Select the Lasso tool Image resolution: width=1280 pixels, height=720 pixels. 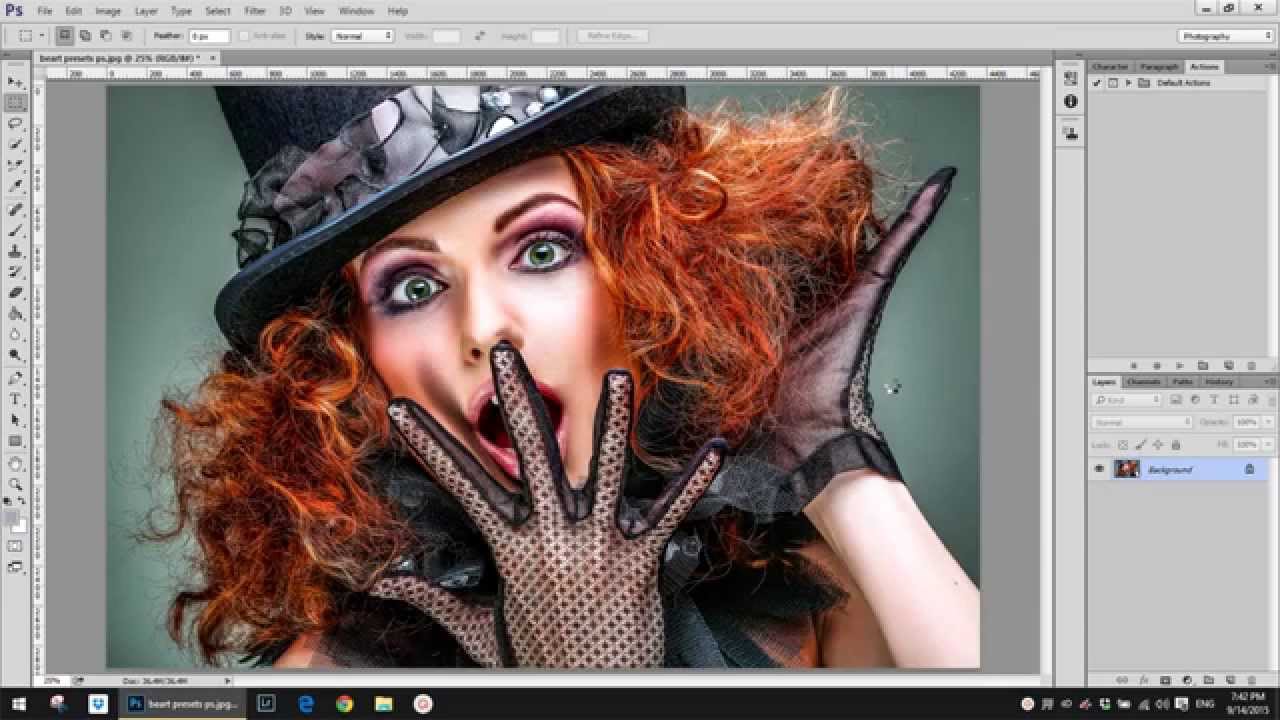click(x=15, y=123)
